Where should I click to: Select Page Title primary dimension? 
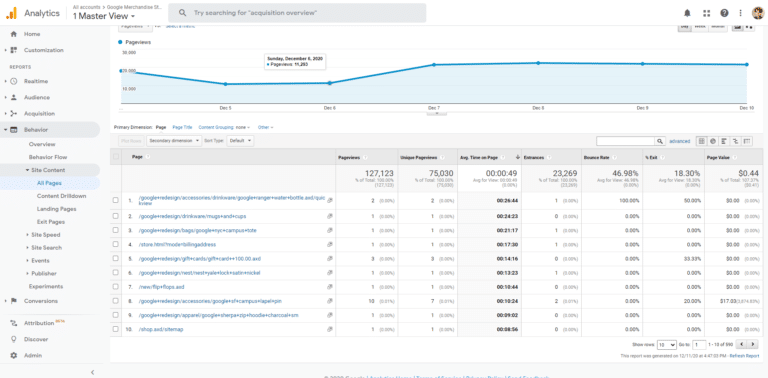point(182,127)
